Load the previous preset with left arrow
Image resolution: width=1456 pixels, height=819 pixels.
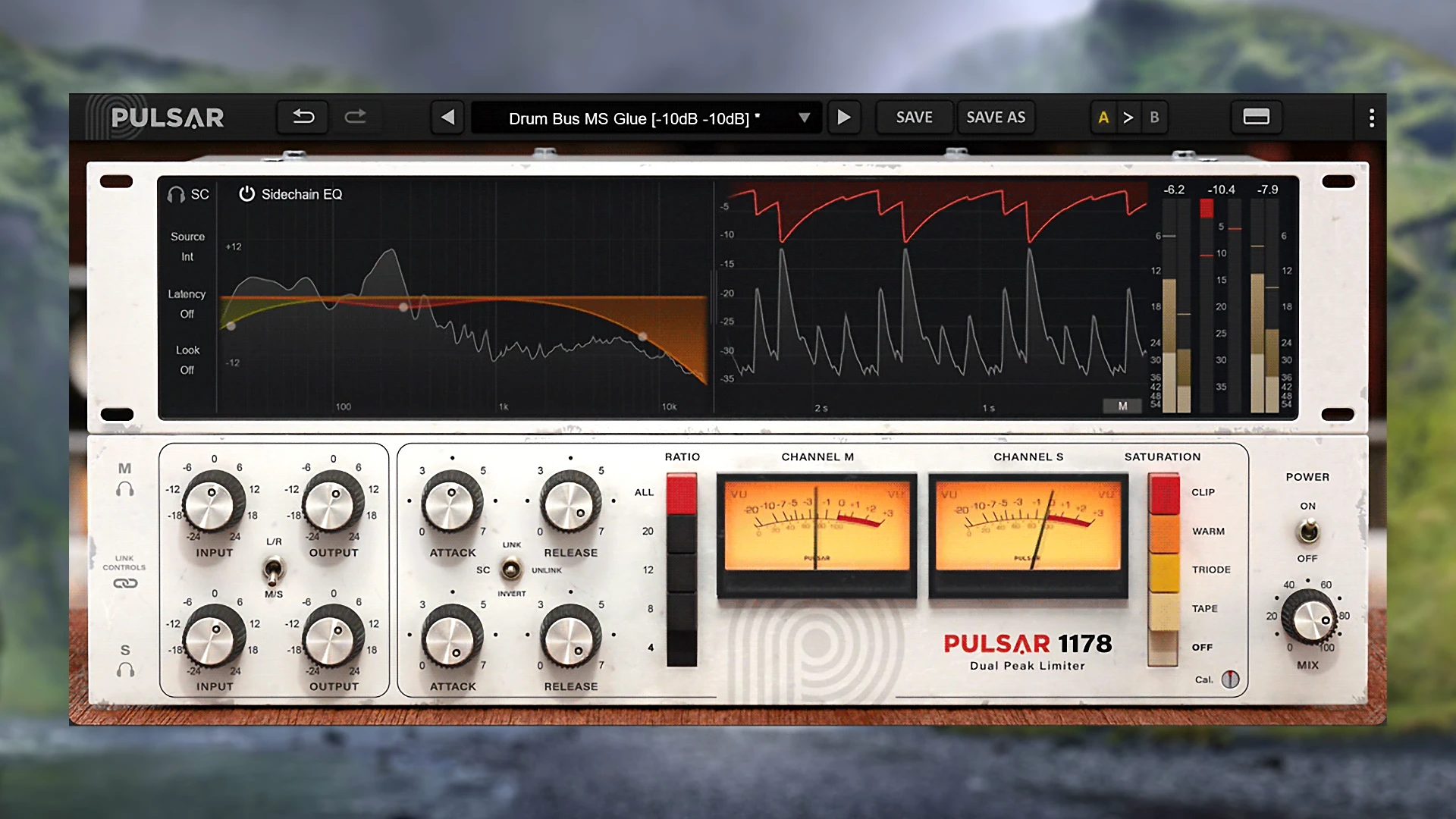[x=447, y=118]
